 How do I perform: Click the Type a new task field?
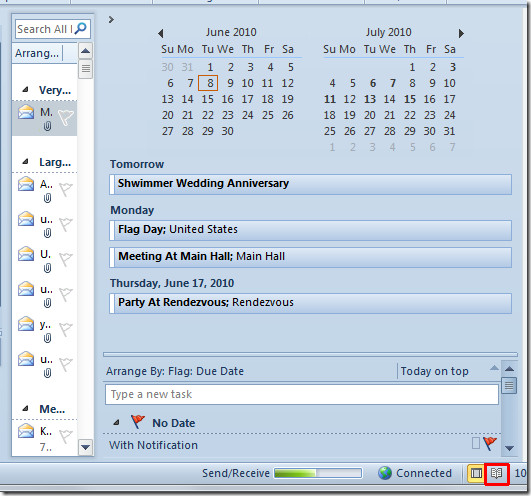pyautogui.click(x=302, y=394)
